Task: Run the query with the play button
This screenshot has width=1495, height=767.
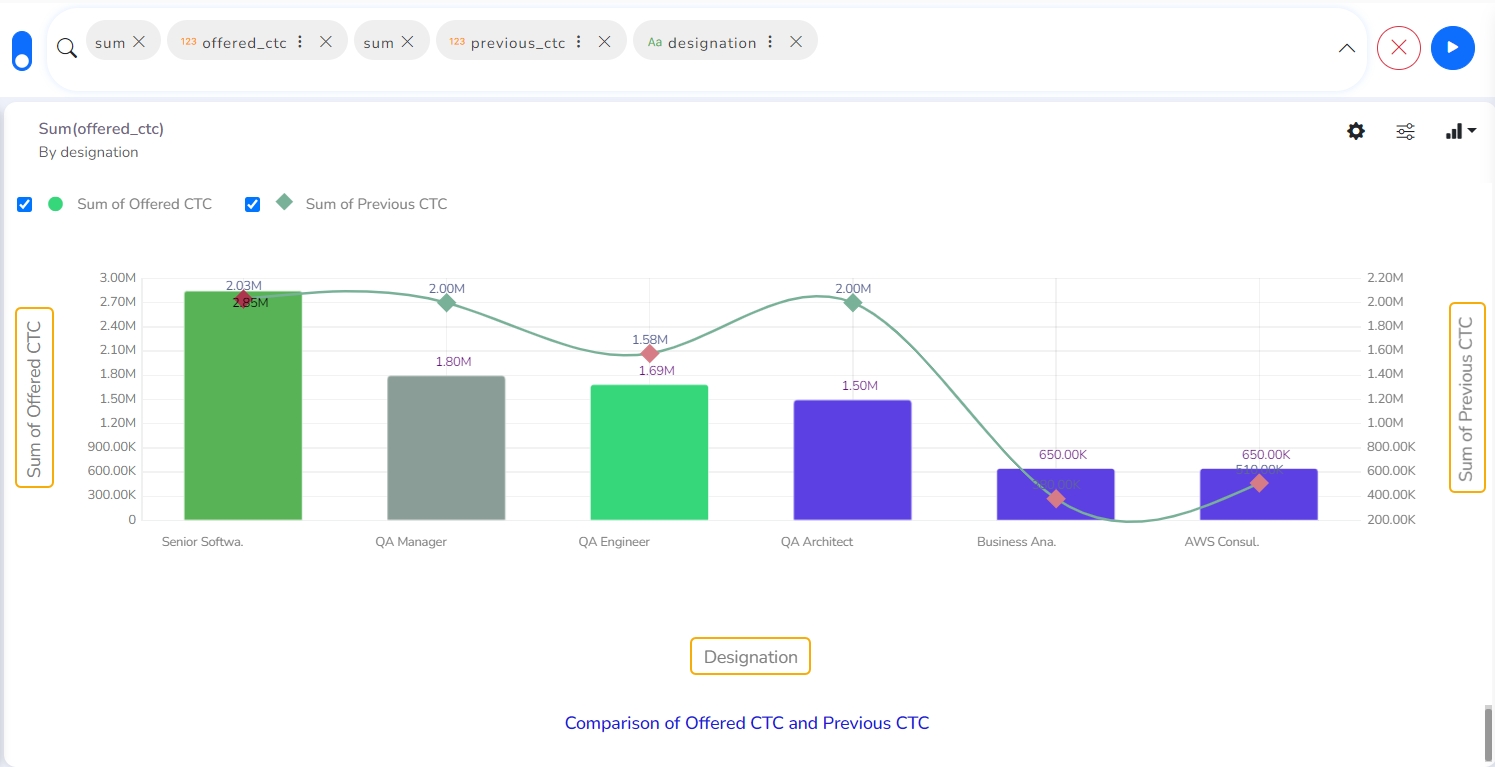Action: click(x=1452, y=48)
